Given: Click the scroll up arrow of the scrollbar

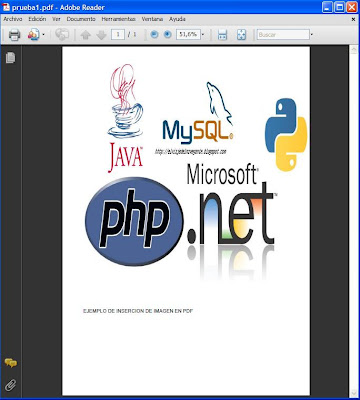Looking at the screenshot, I should coord(353,50).
